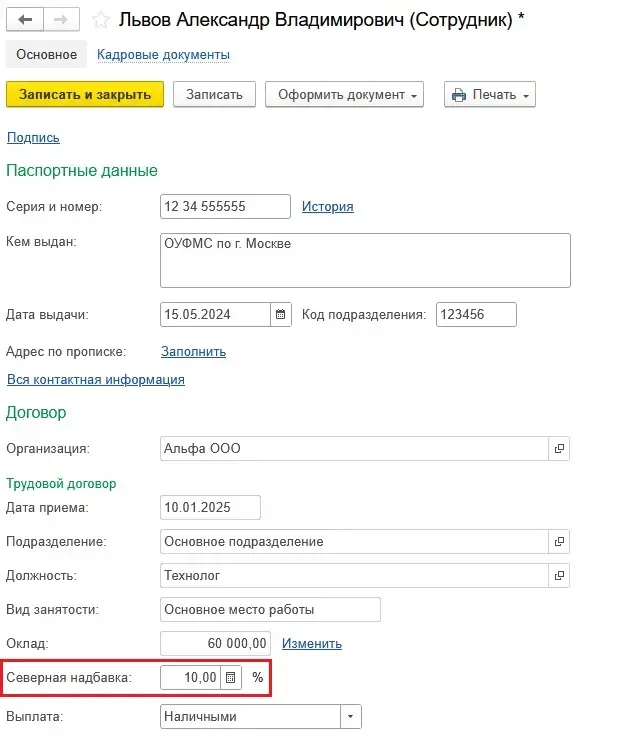
Task: Switch to the Основное tab
Action: 47,54
